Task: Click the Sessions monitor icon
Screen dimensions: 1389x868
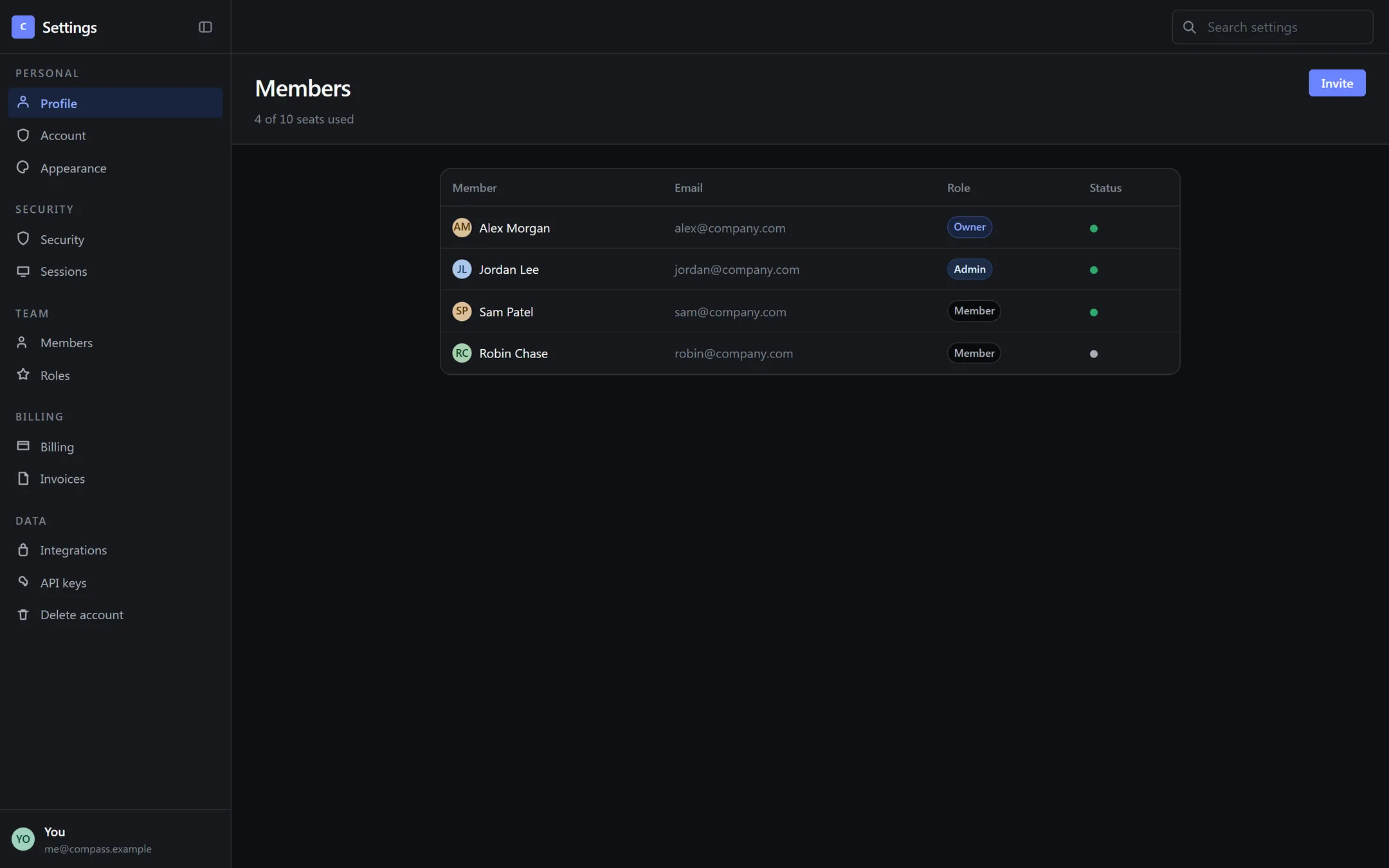Action: (x=23, y=271)
